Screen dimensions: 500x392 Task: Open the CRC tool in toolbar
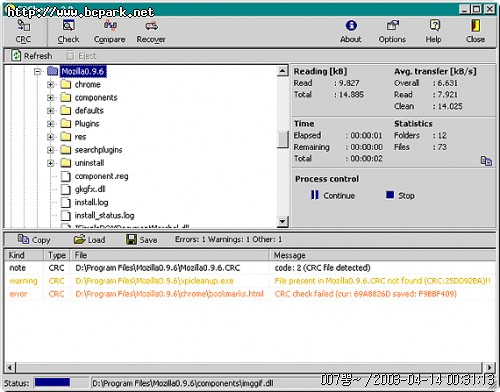click(x=23, y=32)
